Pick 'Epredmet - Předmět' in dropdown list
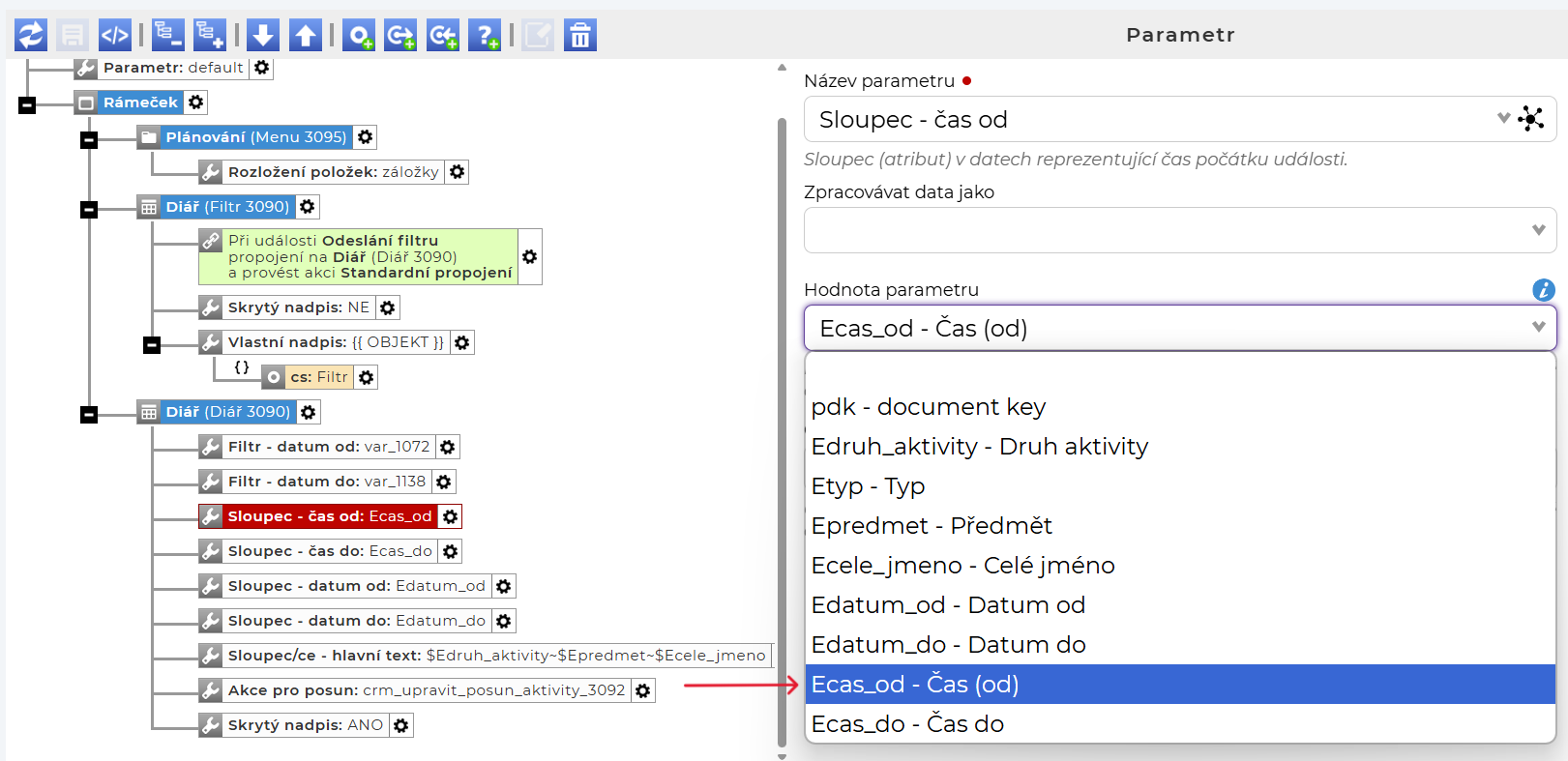This screenshot has width=1568, height=761. pyautogui.click(x=932, y=526)
